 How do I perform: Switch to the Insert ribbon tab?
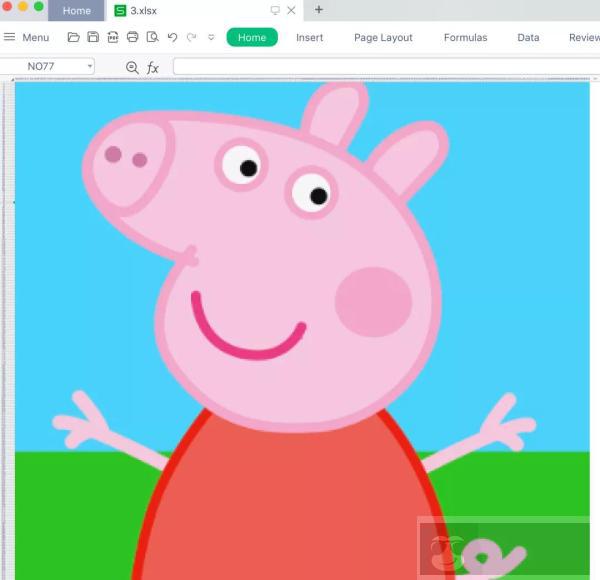309,37
